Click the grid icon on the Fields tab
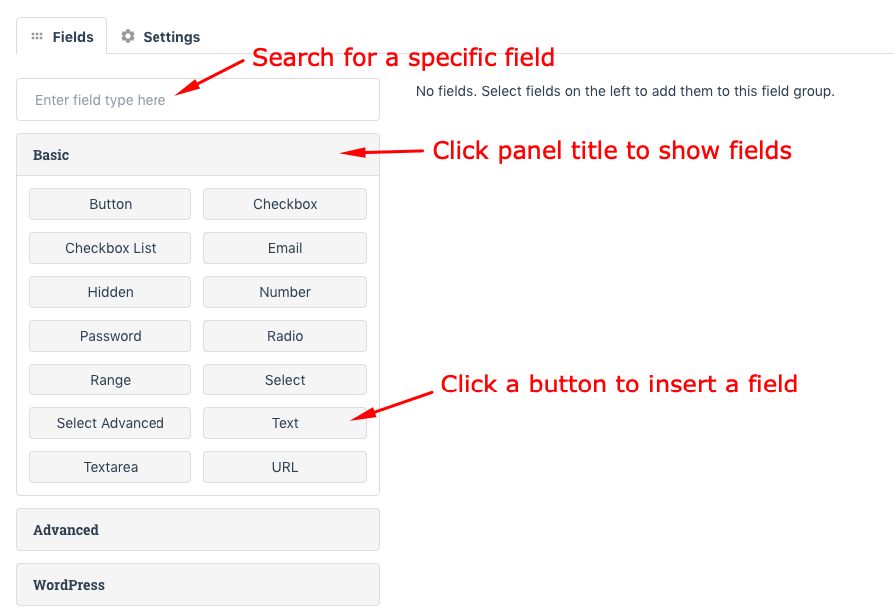Image resolution: width=894 pixels, height=616 pixels. point(37,36)
